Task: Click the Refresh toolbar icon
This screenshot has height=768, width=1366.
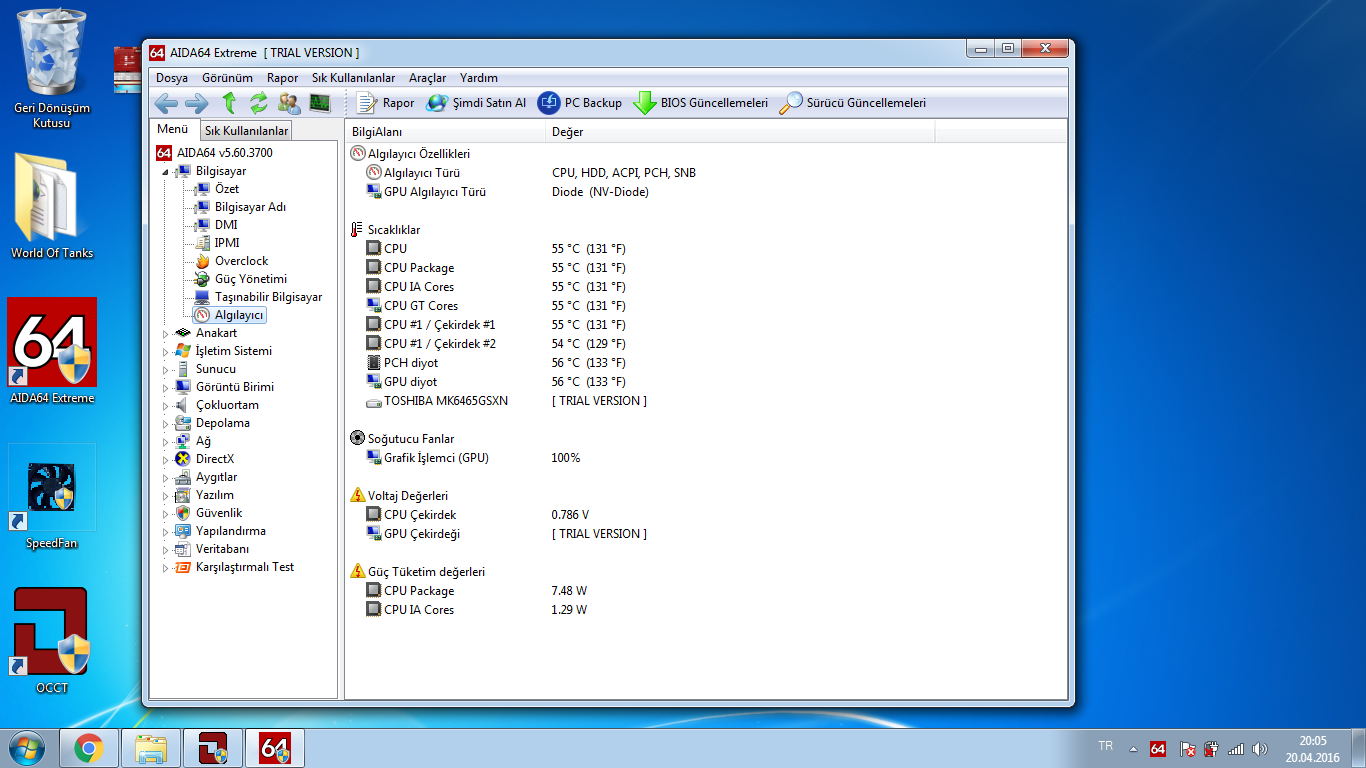Action: 259,102
